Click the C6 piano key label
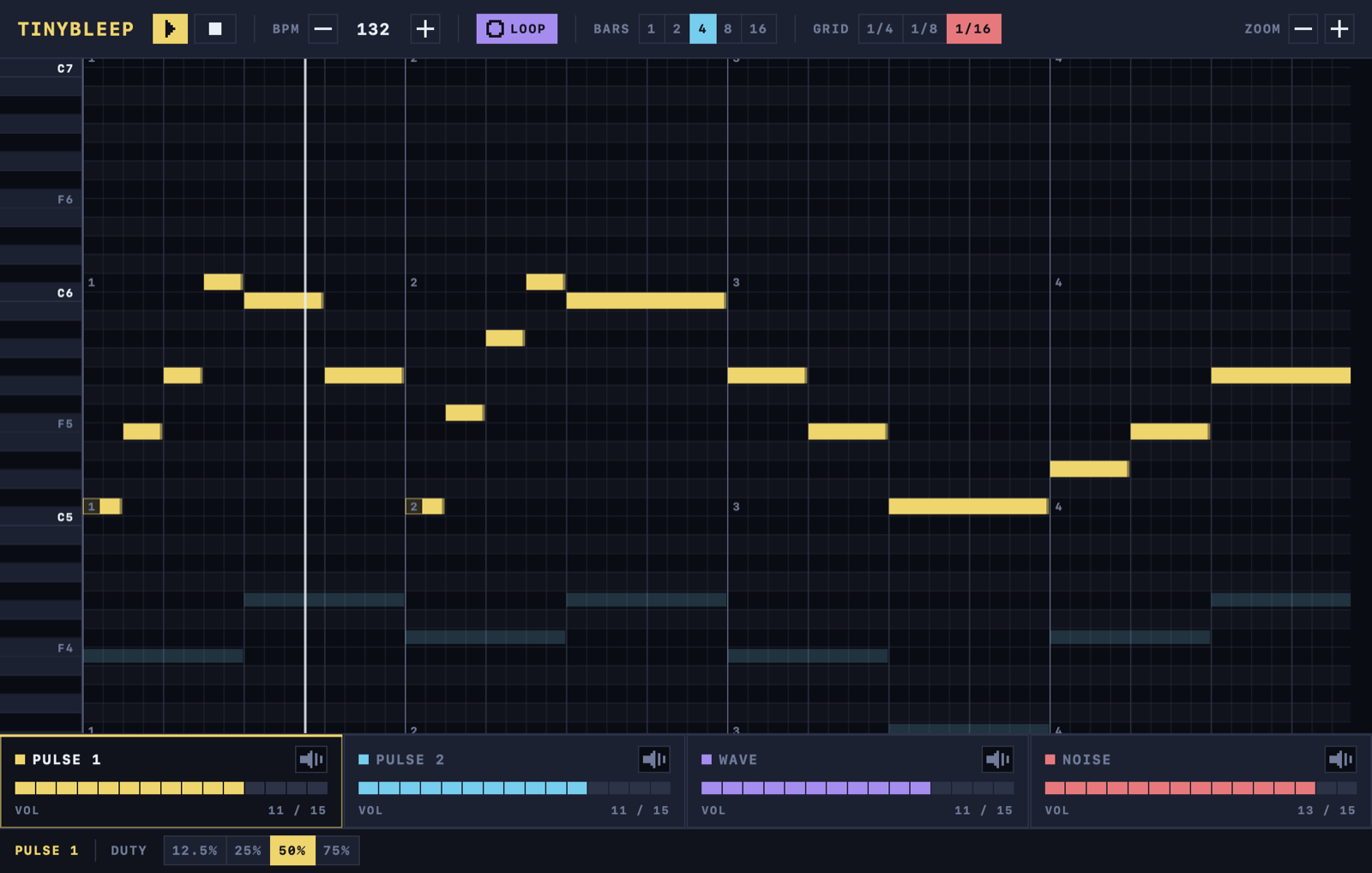Image resolution: width=1372 pixels, height=873 pixels. (x=65, y=293)
